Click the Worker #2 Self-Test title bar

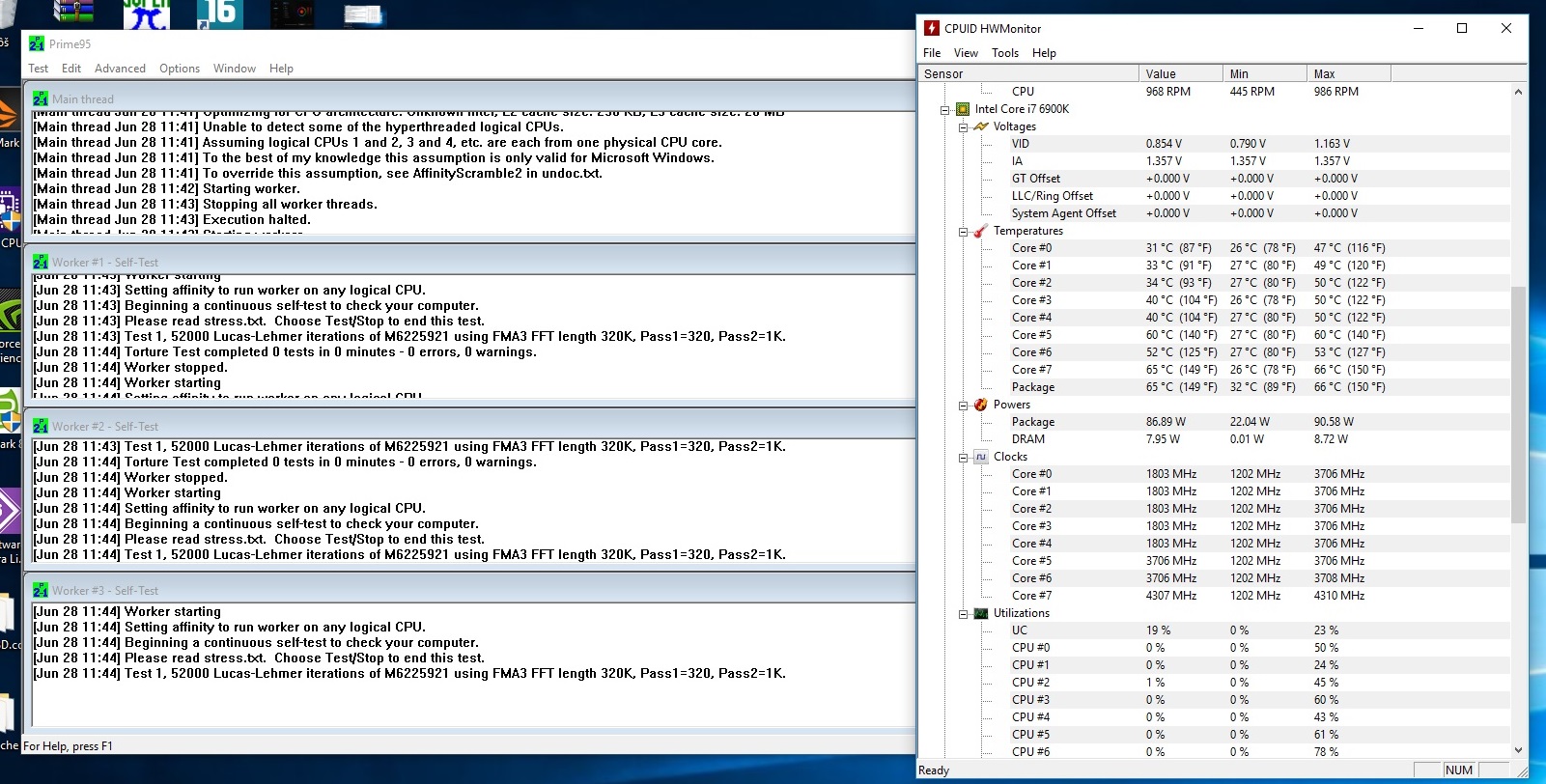pos(469,426)
